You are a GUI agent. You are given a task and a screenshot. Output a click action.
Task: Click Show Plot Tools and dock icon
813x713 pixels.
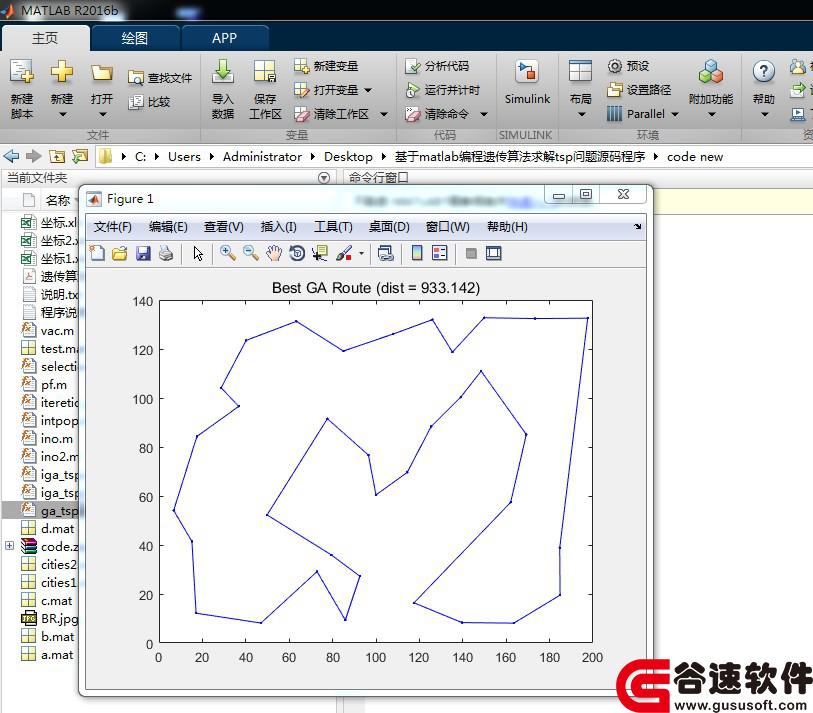494,253
